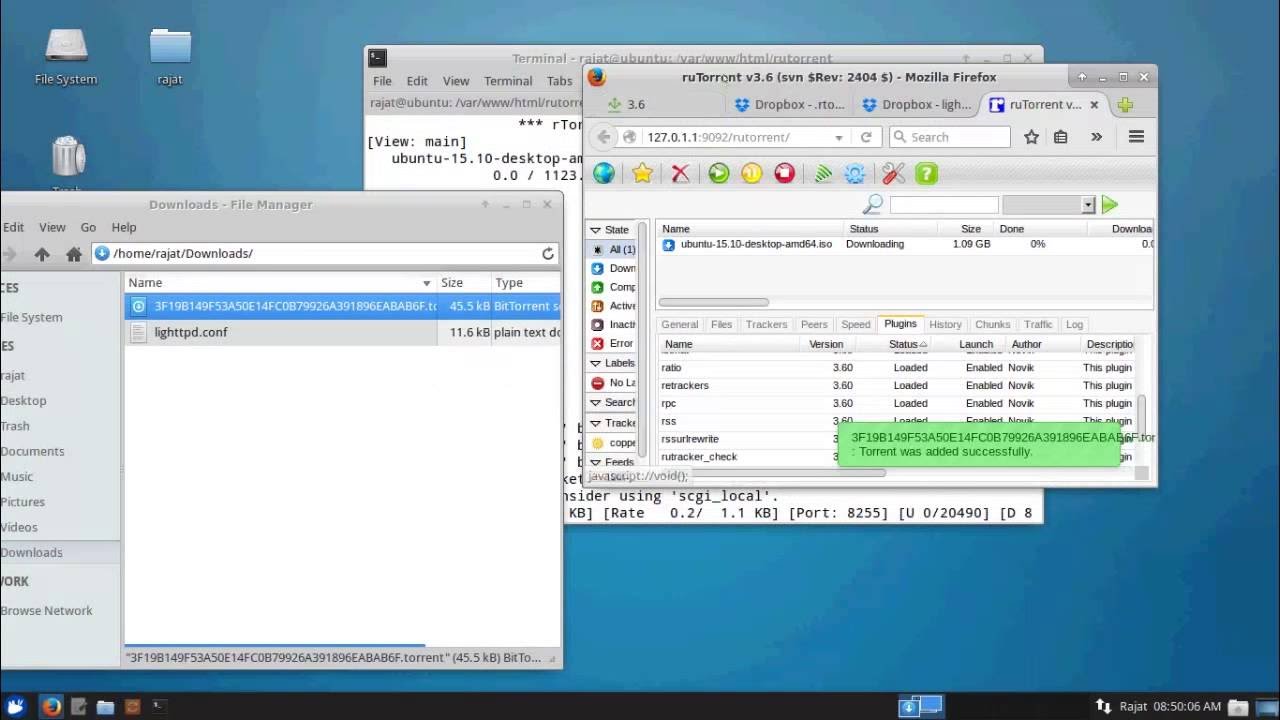The width and height of the screenshot is (1280, 720).
Task: Click the Firefox launcher in bottom panel
Action: pos(52,707)
